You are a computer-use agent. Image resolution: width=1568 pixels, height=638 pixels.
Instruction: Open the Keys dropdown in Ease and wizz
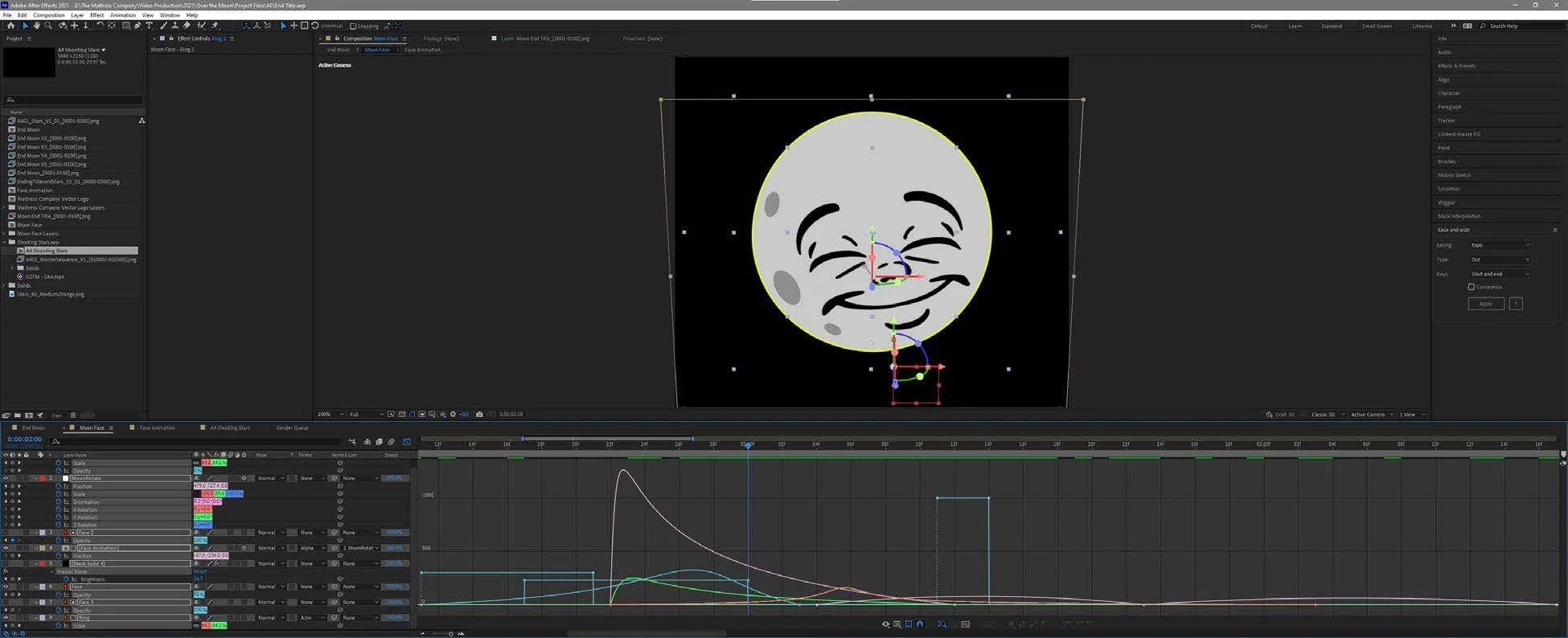click(x=1500, y=274)
